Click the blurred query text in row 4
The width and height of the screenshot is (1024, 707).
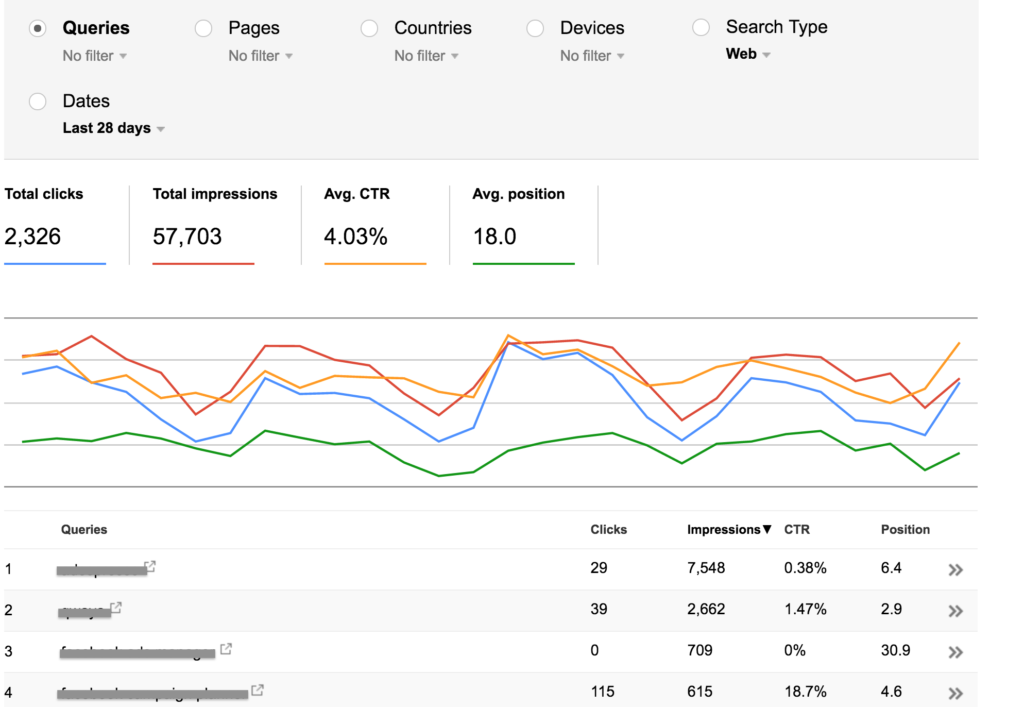click(153, 694)
